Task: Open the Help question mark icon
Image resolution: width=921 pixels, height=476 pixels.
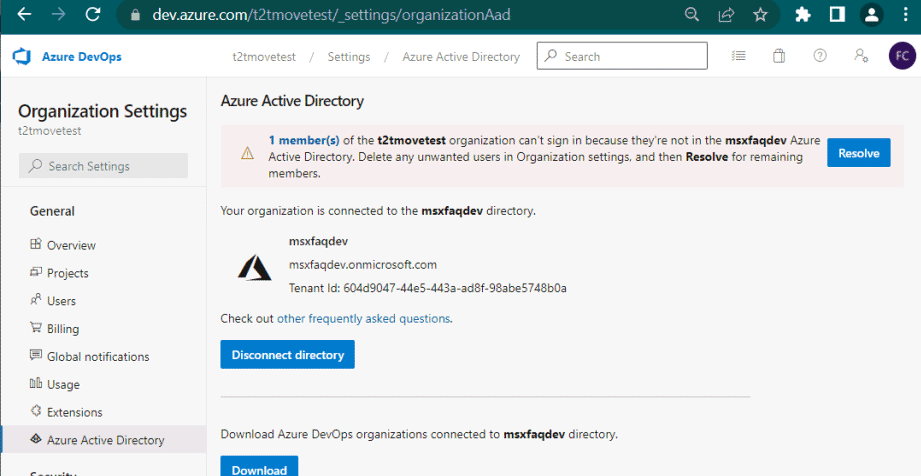Action: [x=820, y=56]
